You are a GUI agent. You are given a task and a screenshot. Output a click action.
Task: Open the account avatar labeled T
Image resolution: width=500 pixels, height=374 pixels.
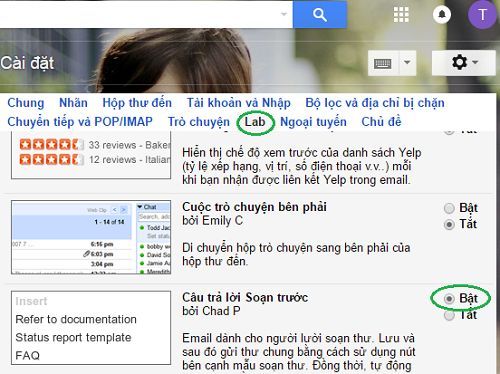pyautogui.click(x=482, y=15)
